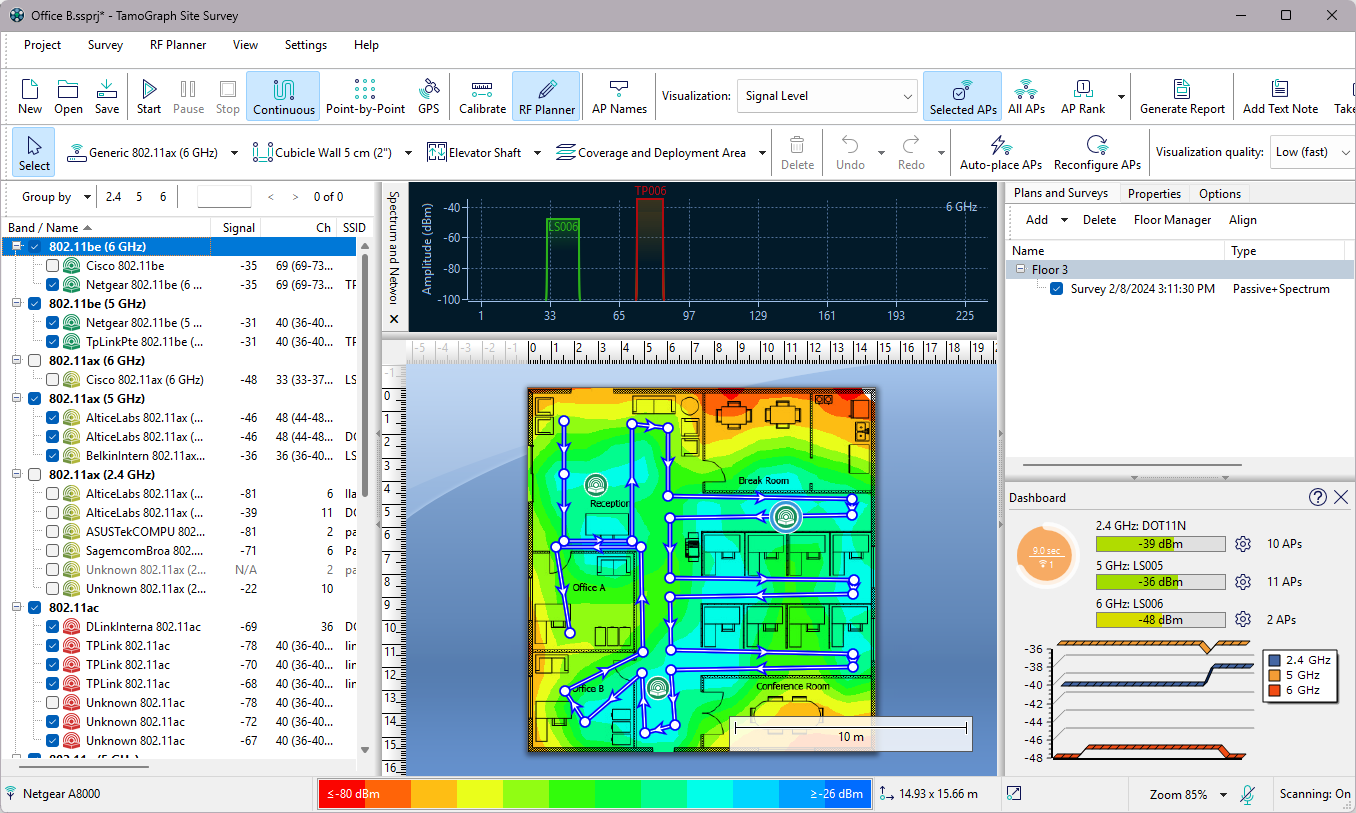Open AP Rank view
The height and width of the screenshot is (813, 1356).
[1083, 96]
